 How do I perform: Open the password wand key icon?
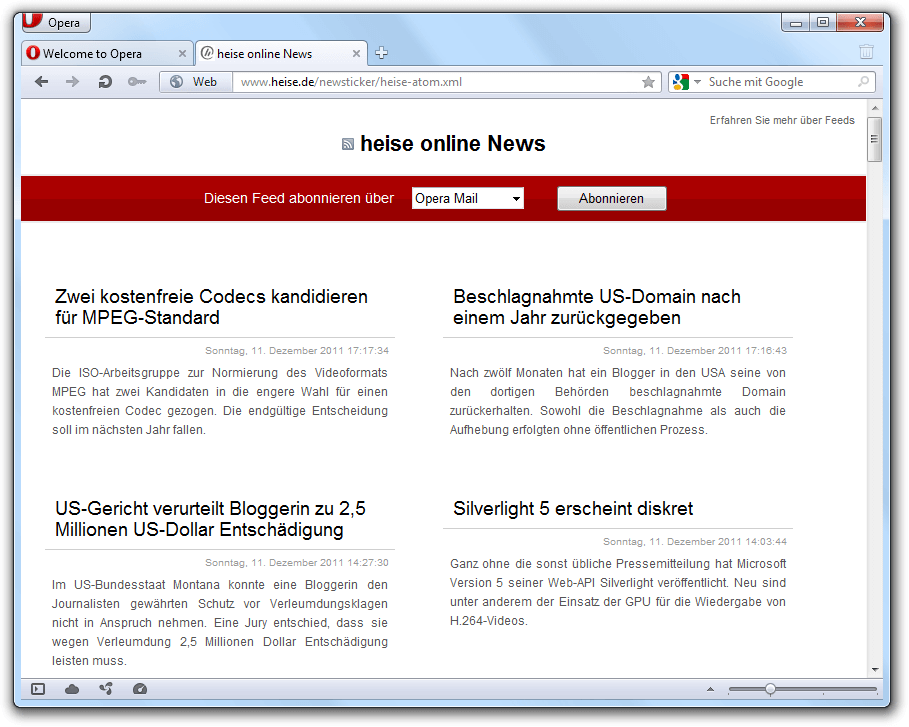coord(137,82)
